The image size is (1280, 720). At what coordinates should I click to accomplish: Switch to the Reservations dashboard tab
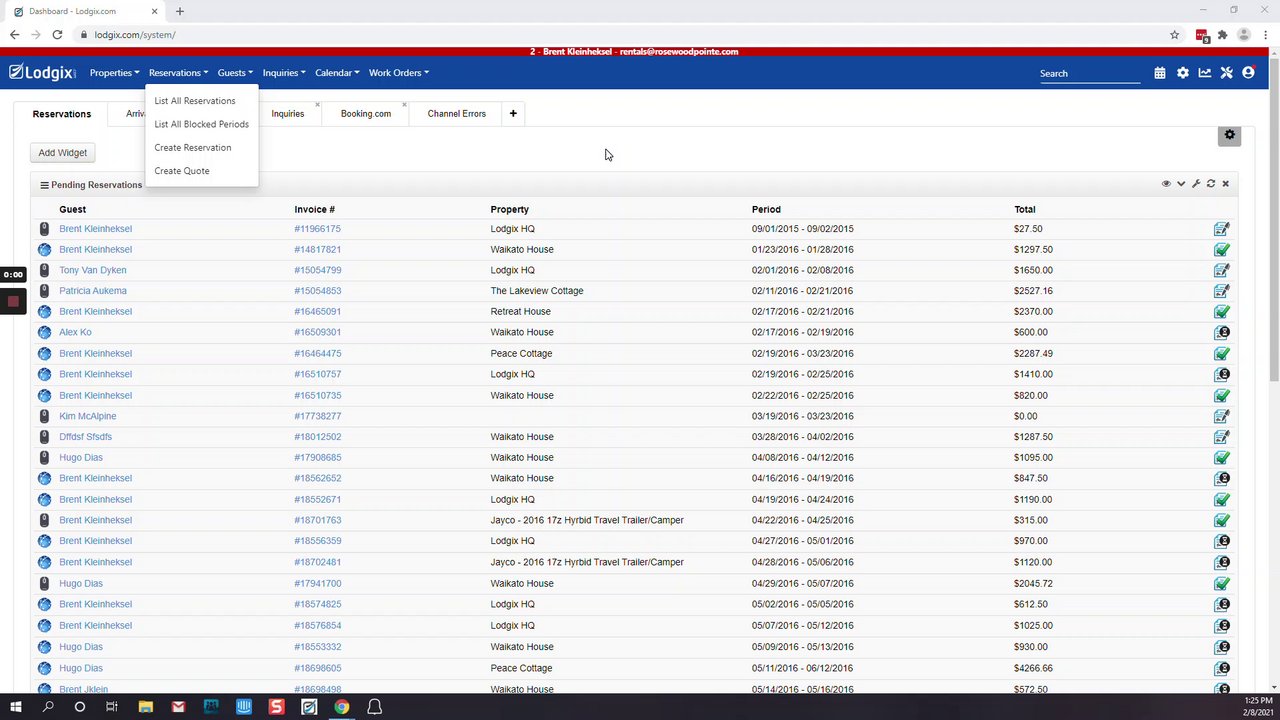[x=62, y=114]
